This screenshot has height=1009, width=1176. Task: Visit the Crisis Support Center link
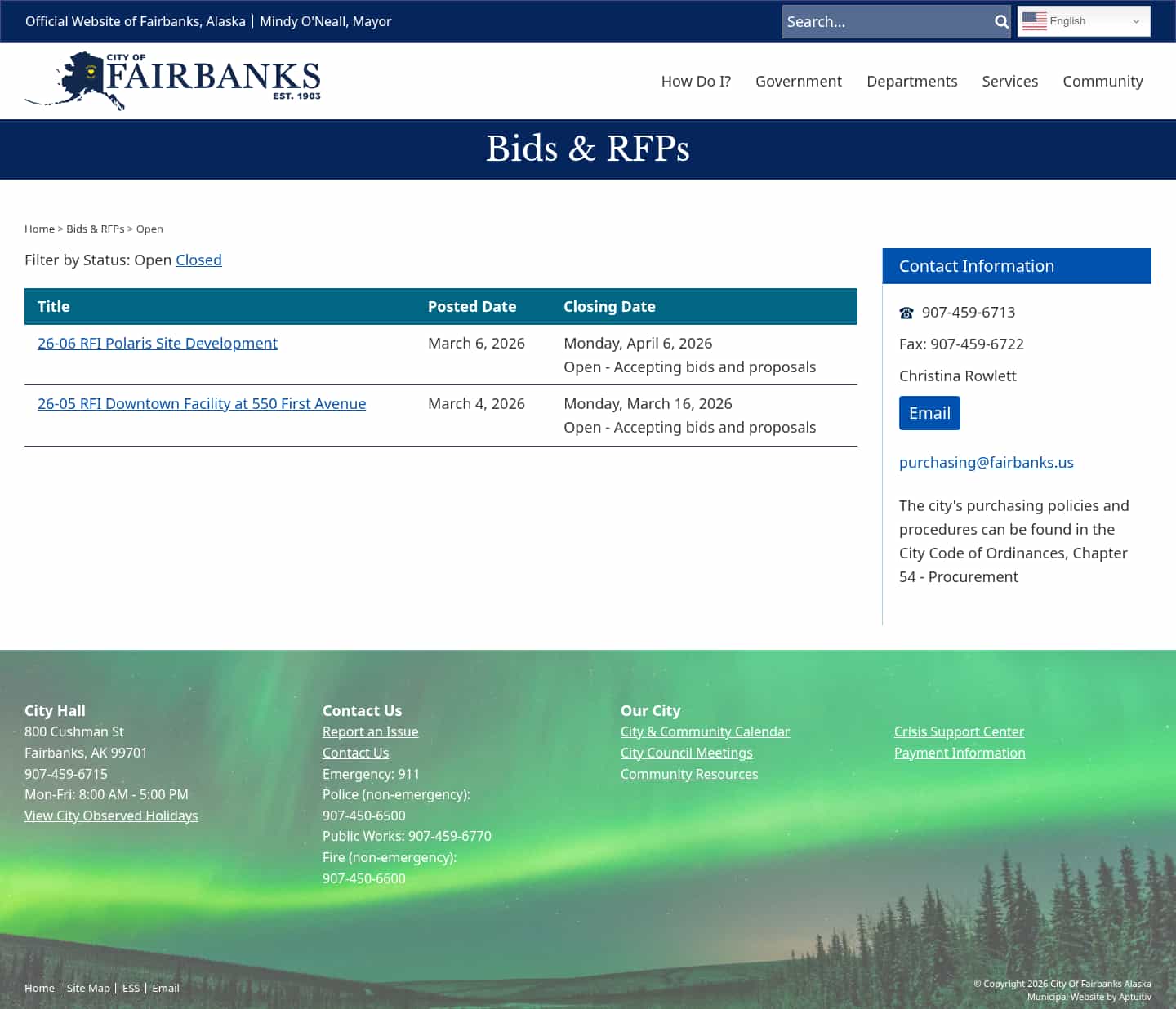tap(959, 731)
